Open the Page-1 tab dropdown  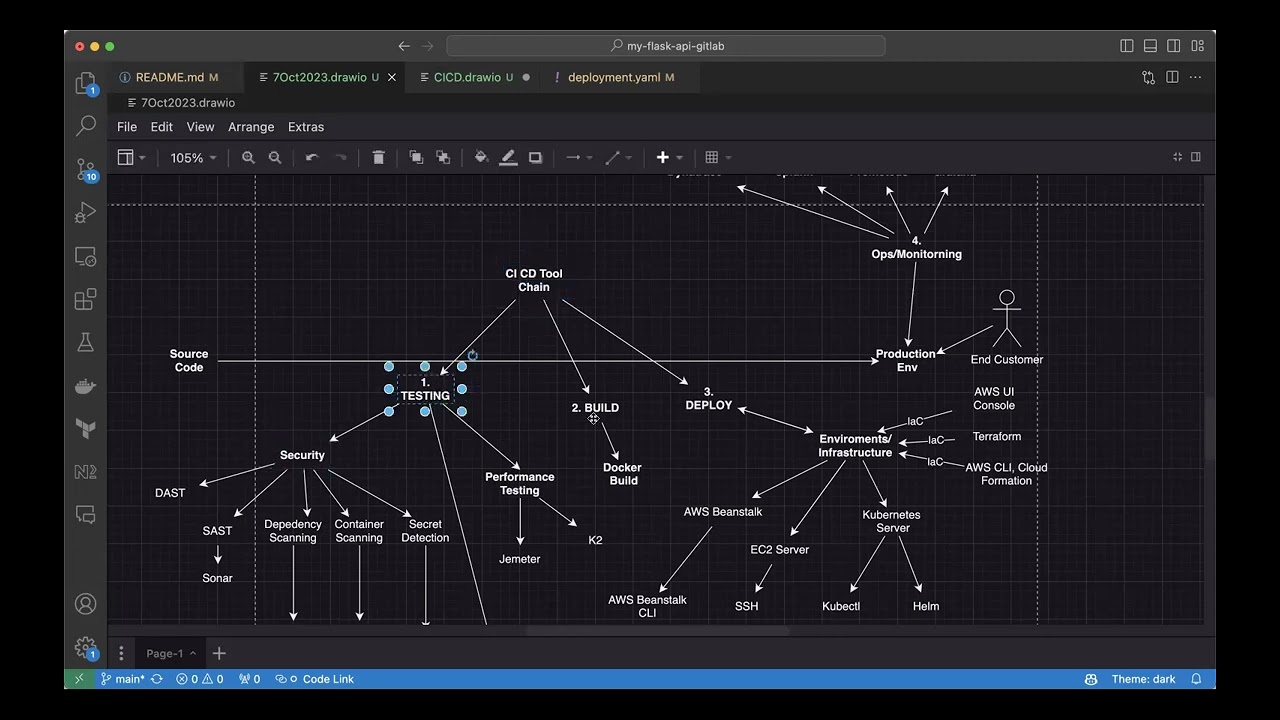[x=170, y=653]
